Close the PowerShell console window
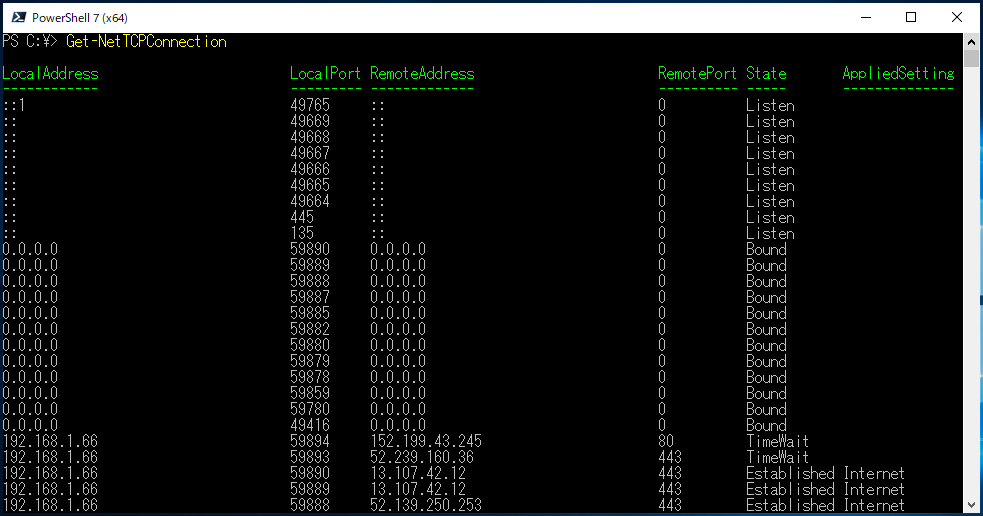Viewport: 983px width, 516px height. pos(957,17)
